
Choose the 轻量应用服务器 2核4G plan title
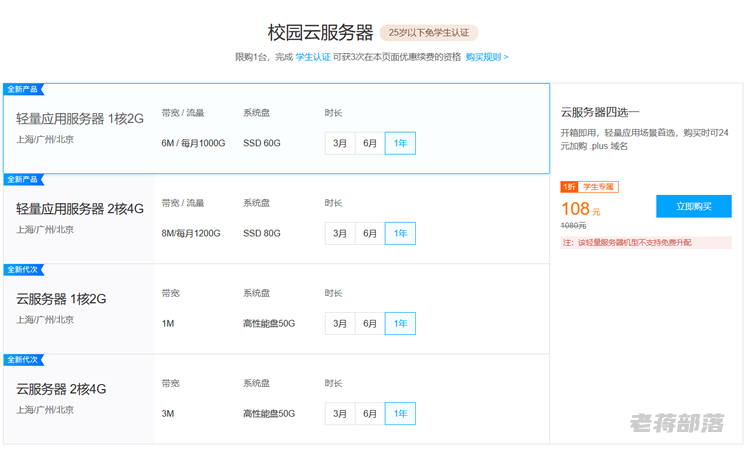pyautogui.click(x=80, y=209)
